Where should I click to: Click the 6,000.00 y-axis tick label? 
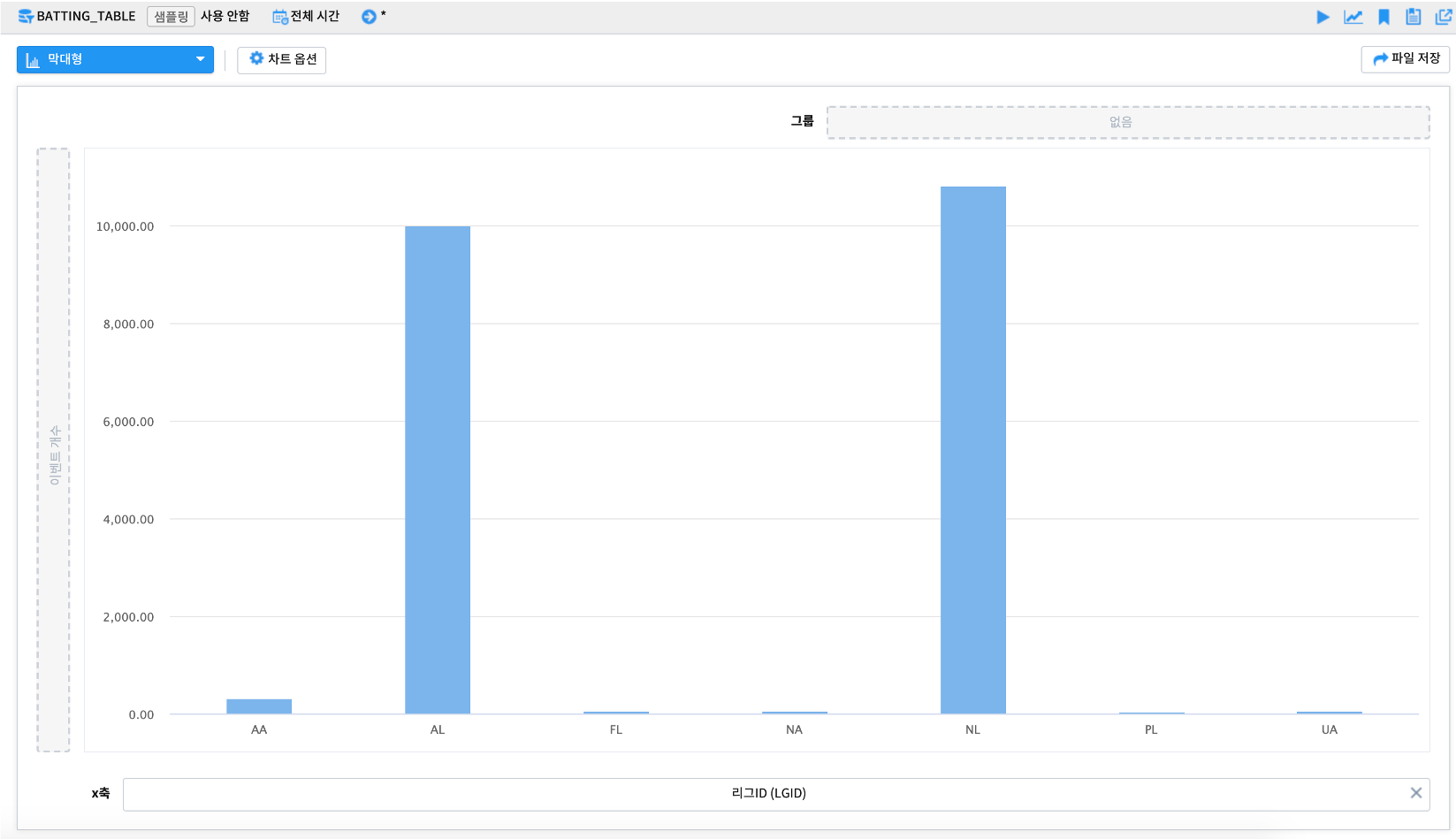[x=128, y=423]
